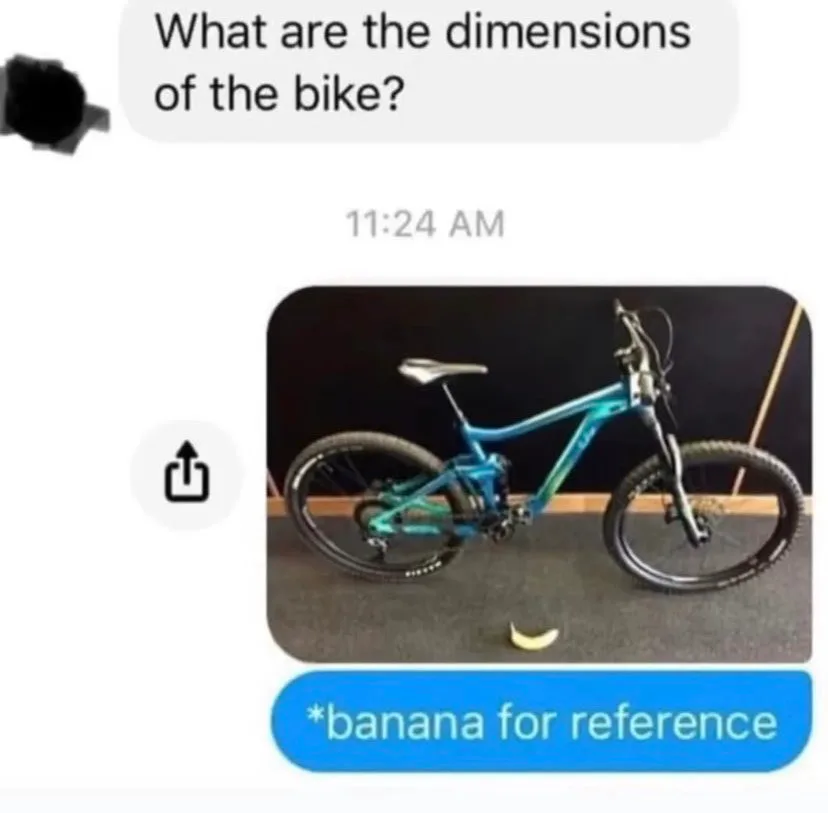Click the word "dimensions" in the message
The image size is (828, 813).
(568, 32)
